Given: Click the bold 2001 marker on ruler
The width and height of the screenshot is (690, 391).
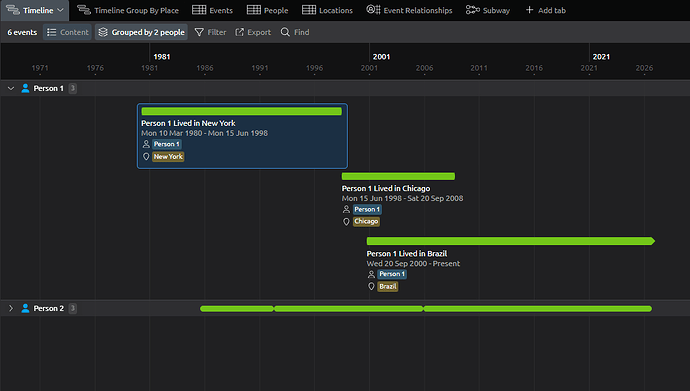Looking at the screenshot, I should point(381,57).
